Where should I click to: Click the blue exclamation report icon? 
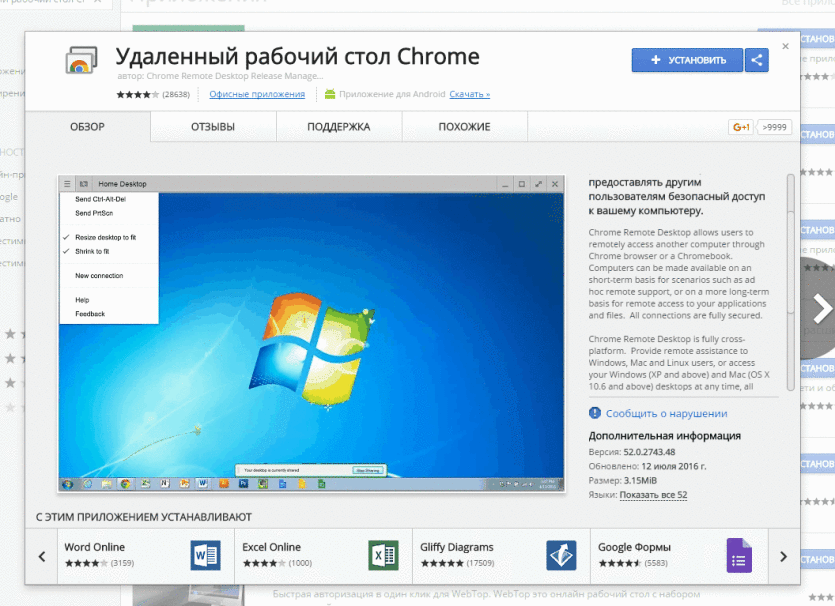pos(595,413)
